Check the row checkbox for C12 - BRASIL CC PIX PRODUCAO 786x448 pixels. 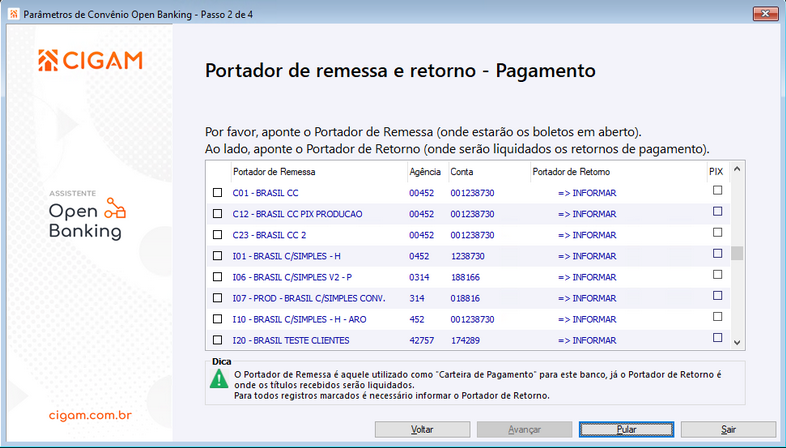[x=218, y=213]
